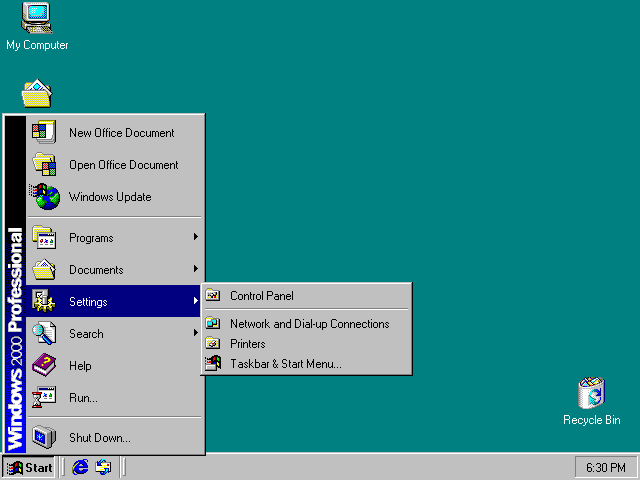Viewport: 640px width, 480px height.
Task: Click the Network and Dial-up Connections icon
Action: tap(213, 323)
